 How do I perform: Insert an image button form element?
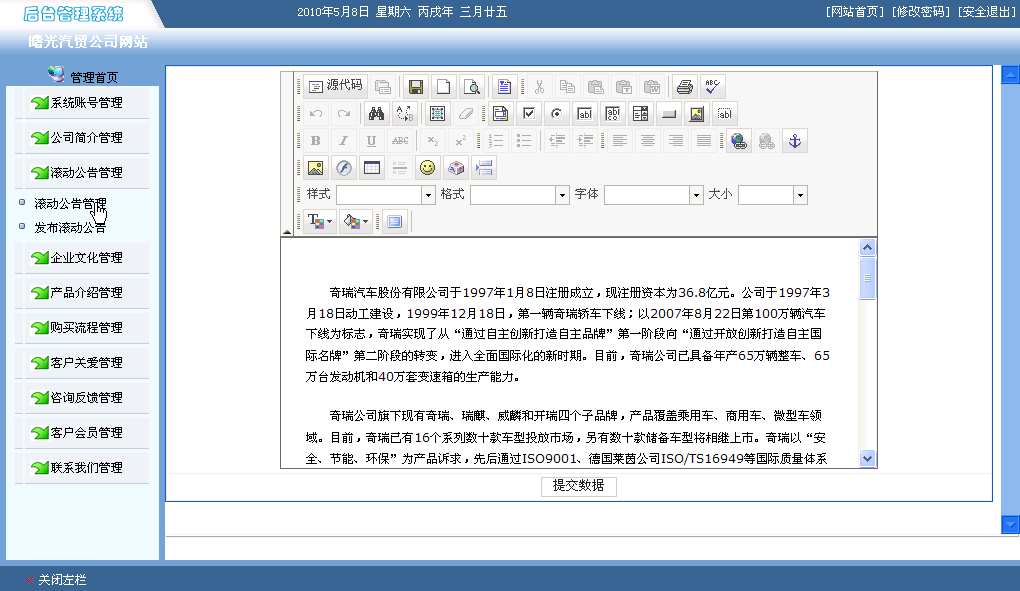(x=696, y=114)
